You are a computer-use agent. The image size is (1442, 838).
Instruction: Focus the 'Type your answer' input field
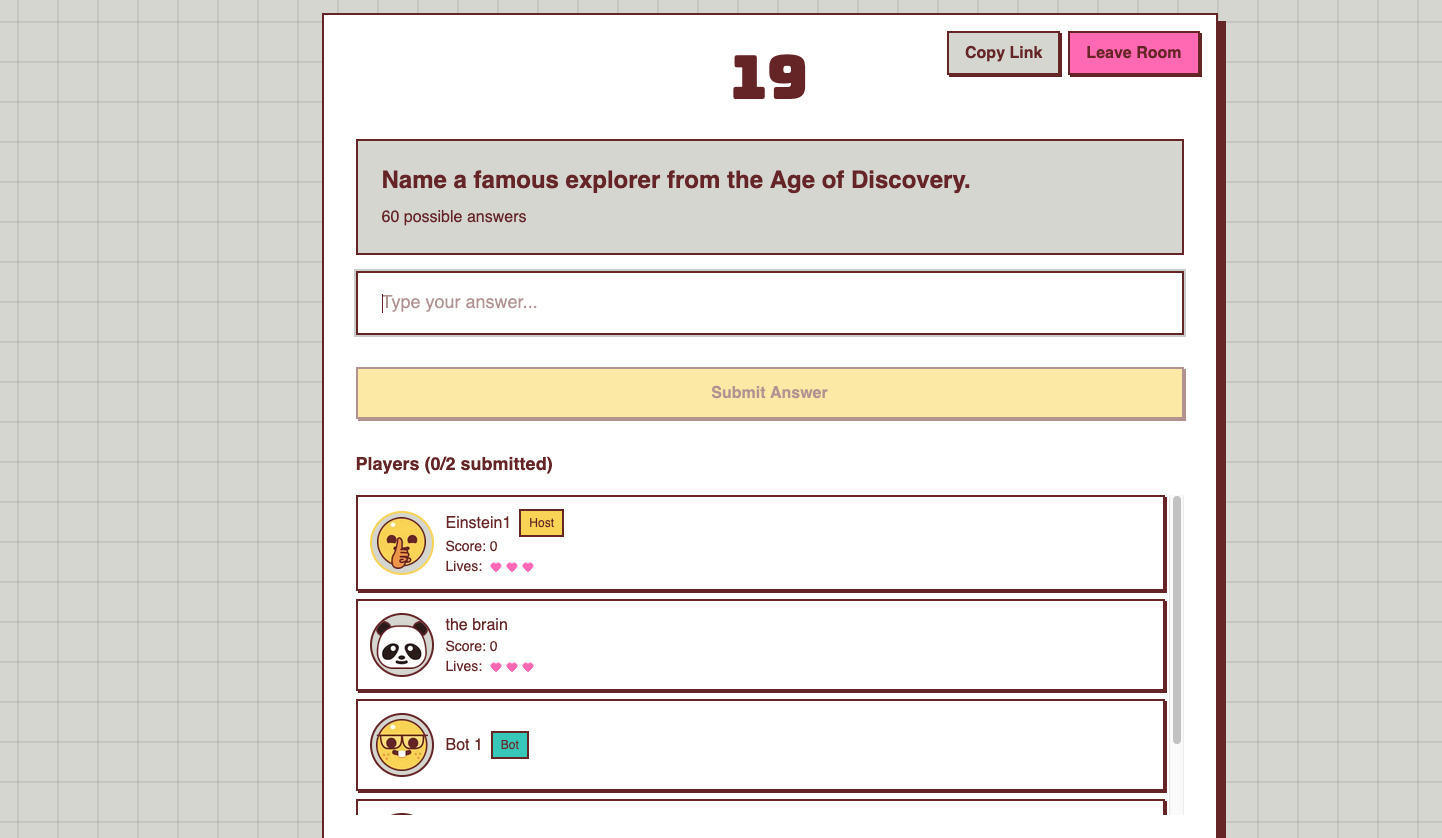tap(769, 303)
